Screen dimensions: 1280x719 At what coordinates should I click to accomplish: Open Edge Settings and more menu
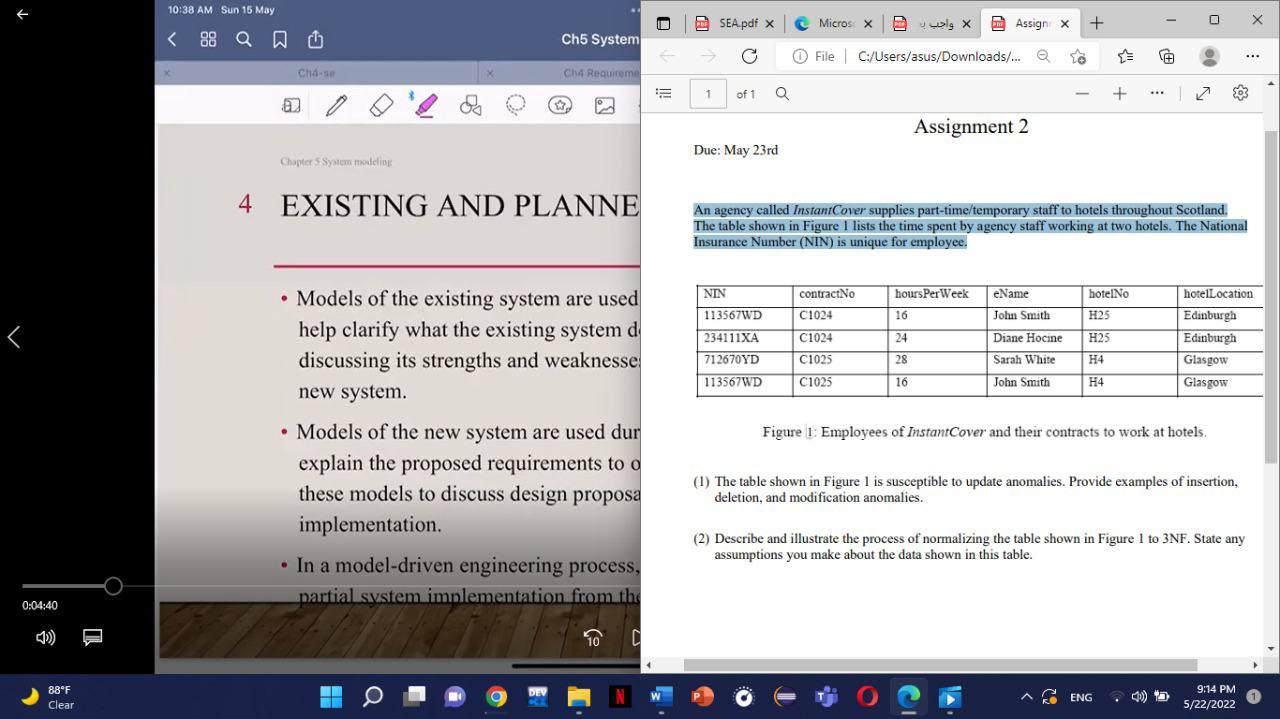point(1252,56)
